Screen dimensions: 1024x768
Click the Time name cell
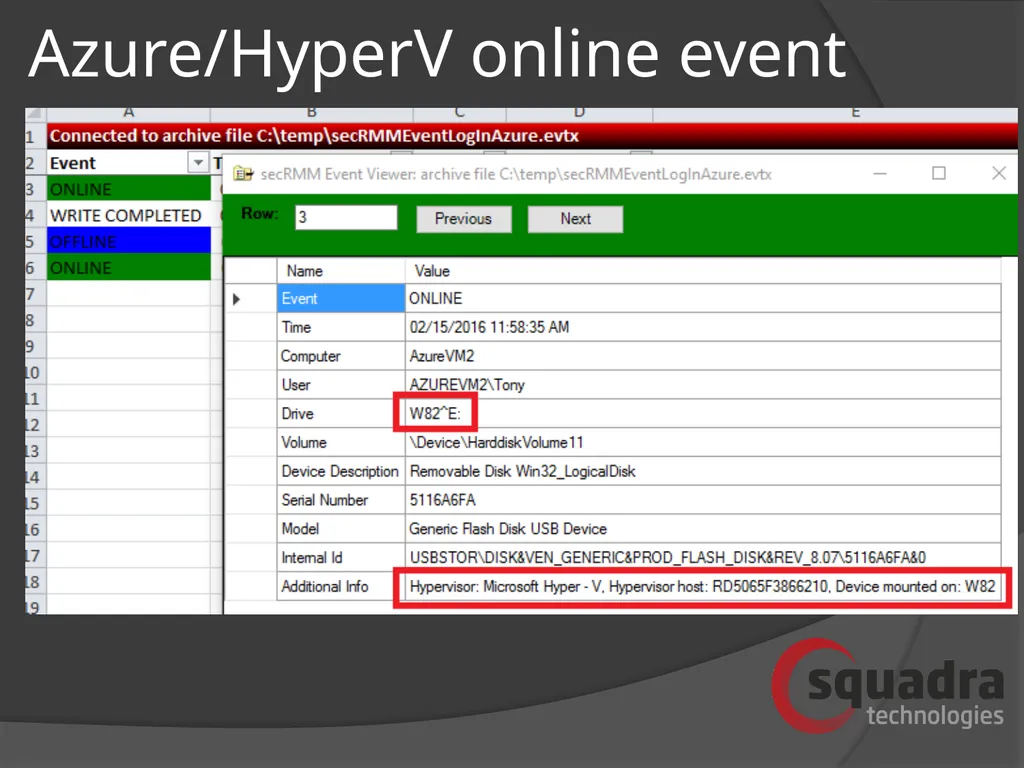[x=341, y=327]
